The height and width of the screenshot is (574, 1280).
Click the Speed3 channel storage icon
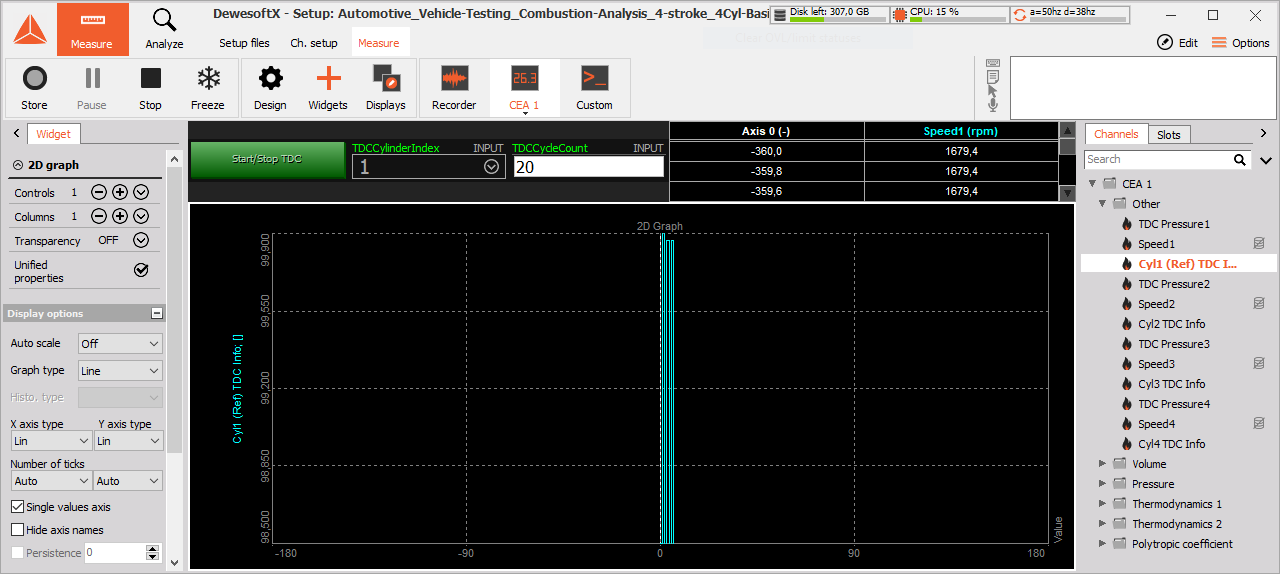coord(1259,364)
